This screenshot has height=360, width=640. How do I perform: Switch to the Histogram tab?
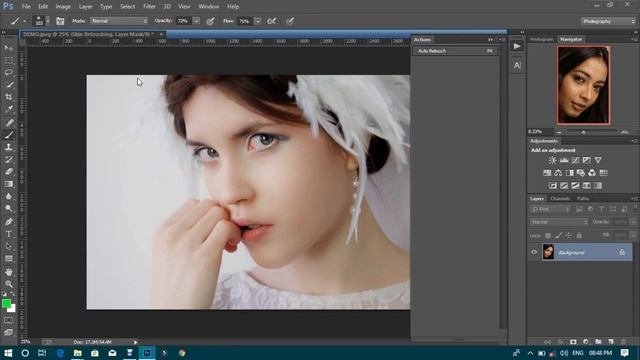coord(542,39)
